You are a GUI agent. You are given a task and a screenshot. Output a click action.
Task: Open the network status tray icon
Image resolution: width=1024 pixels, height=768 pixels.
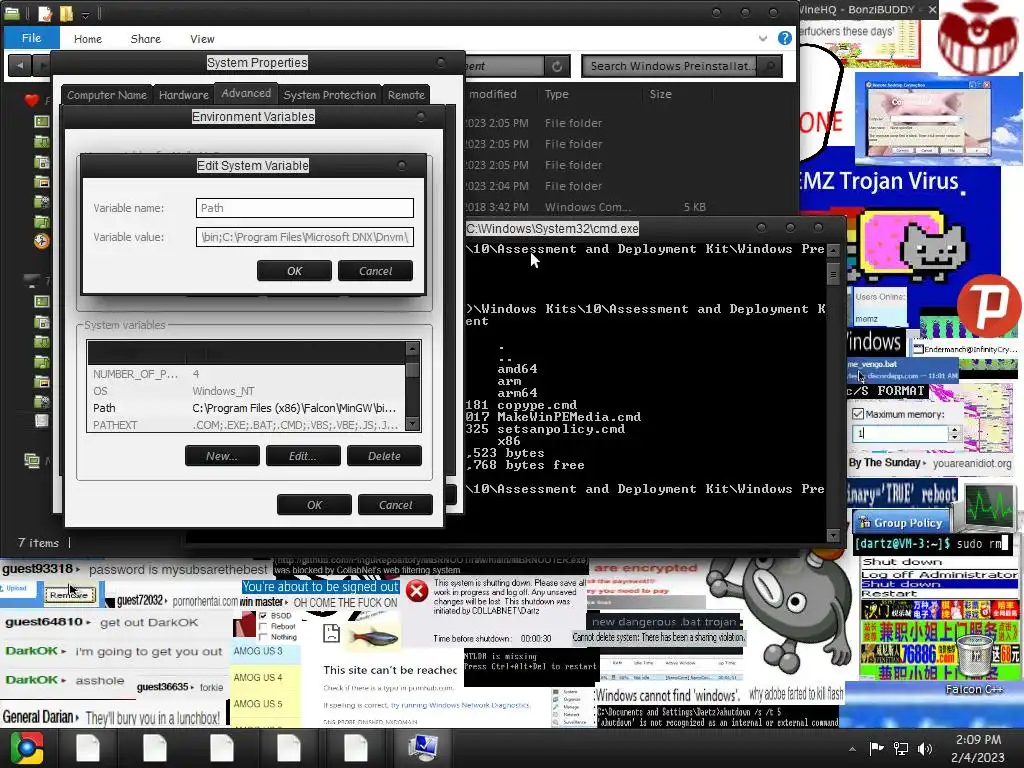coord(901,749)
